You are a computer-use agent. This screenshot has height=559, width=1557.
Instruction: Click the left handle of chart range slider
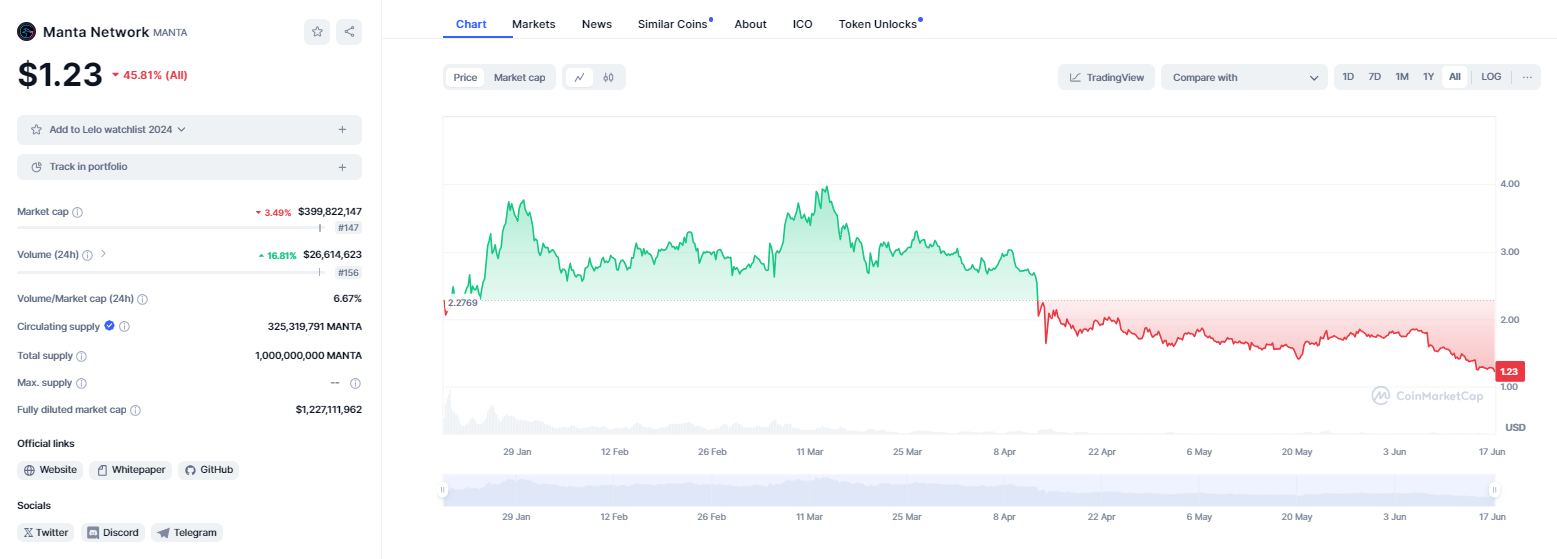(443, 489)
